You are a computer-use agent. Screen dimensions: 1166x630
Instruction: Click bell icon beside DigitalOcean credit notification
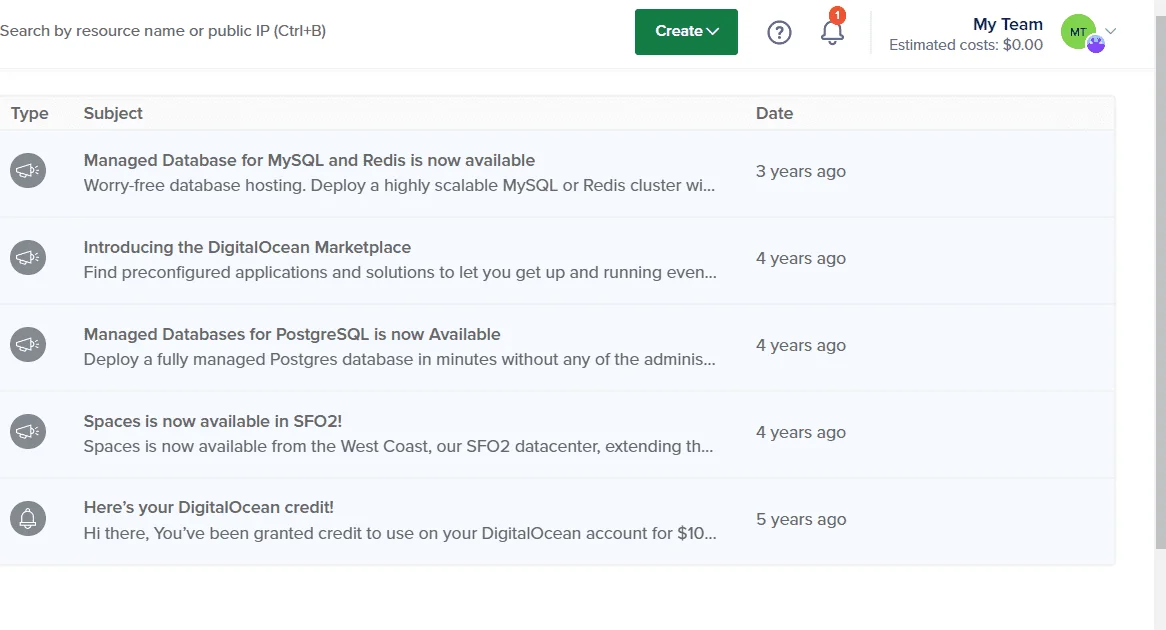[x=28, y=518]
